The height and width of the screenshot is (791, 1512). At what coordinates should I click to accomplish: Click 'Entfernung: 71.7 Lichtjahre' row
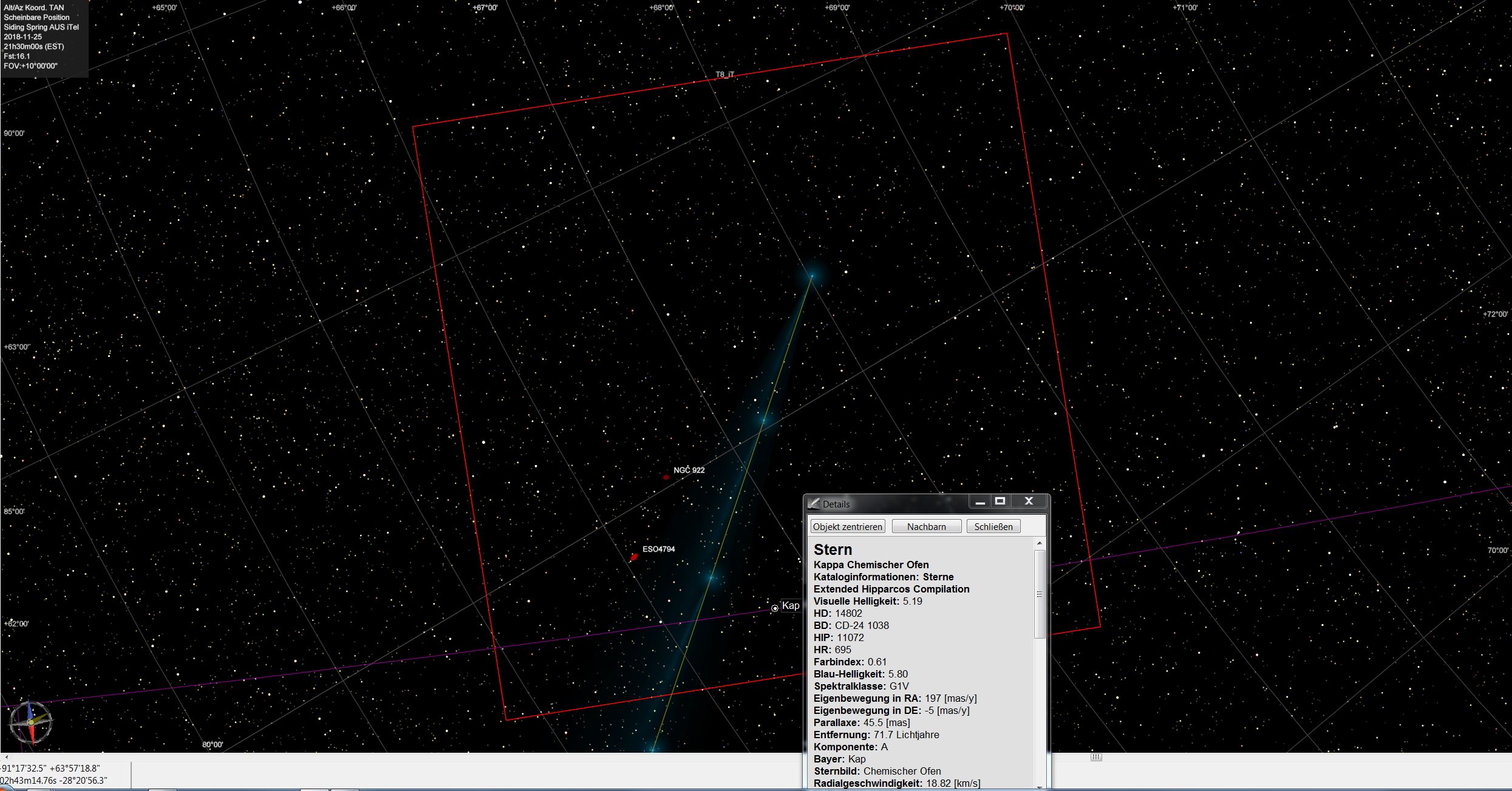876,735
